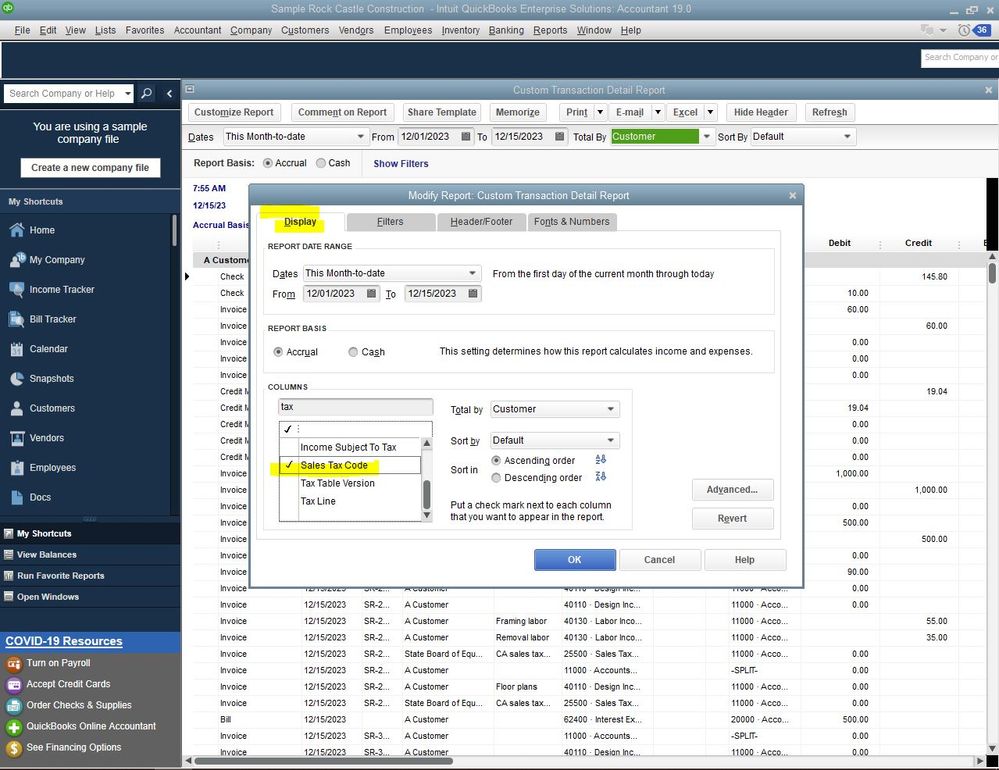Open Dates dropdown in Modify Report dialog
Viewport: 999px width, 770px height.
(x=472, y=273)
